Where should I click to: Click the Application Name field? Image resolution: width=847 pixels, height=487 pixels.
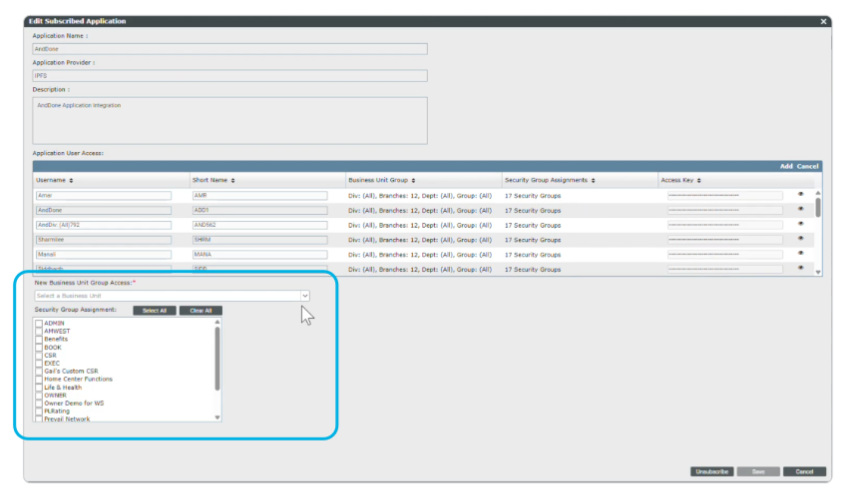coord(230,49)
